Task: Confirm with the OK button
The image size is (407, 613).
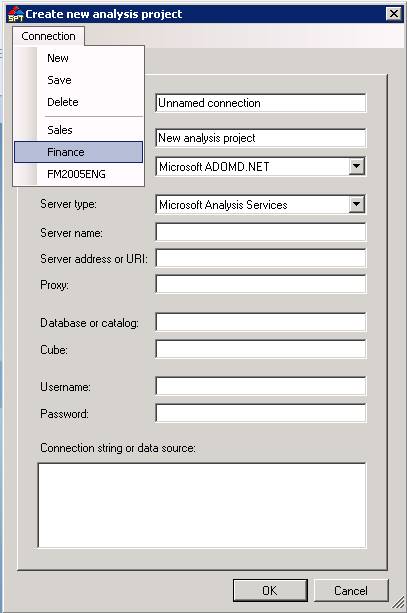Action: (x=270, y=590)
